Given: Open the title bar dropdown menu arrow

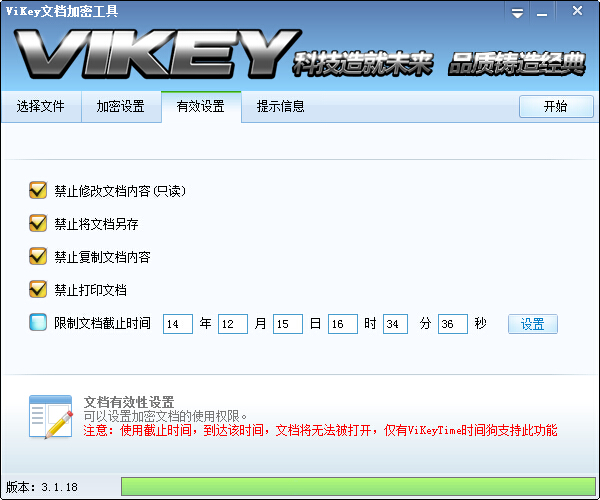Looking at the screenshot, I should click(x=517, y=13).
